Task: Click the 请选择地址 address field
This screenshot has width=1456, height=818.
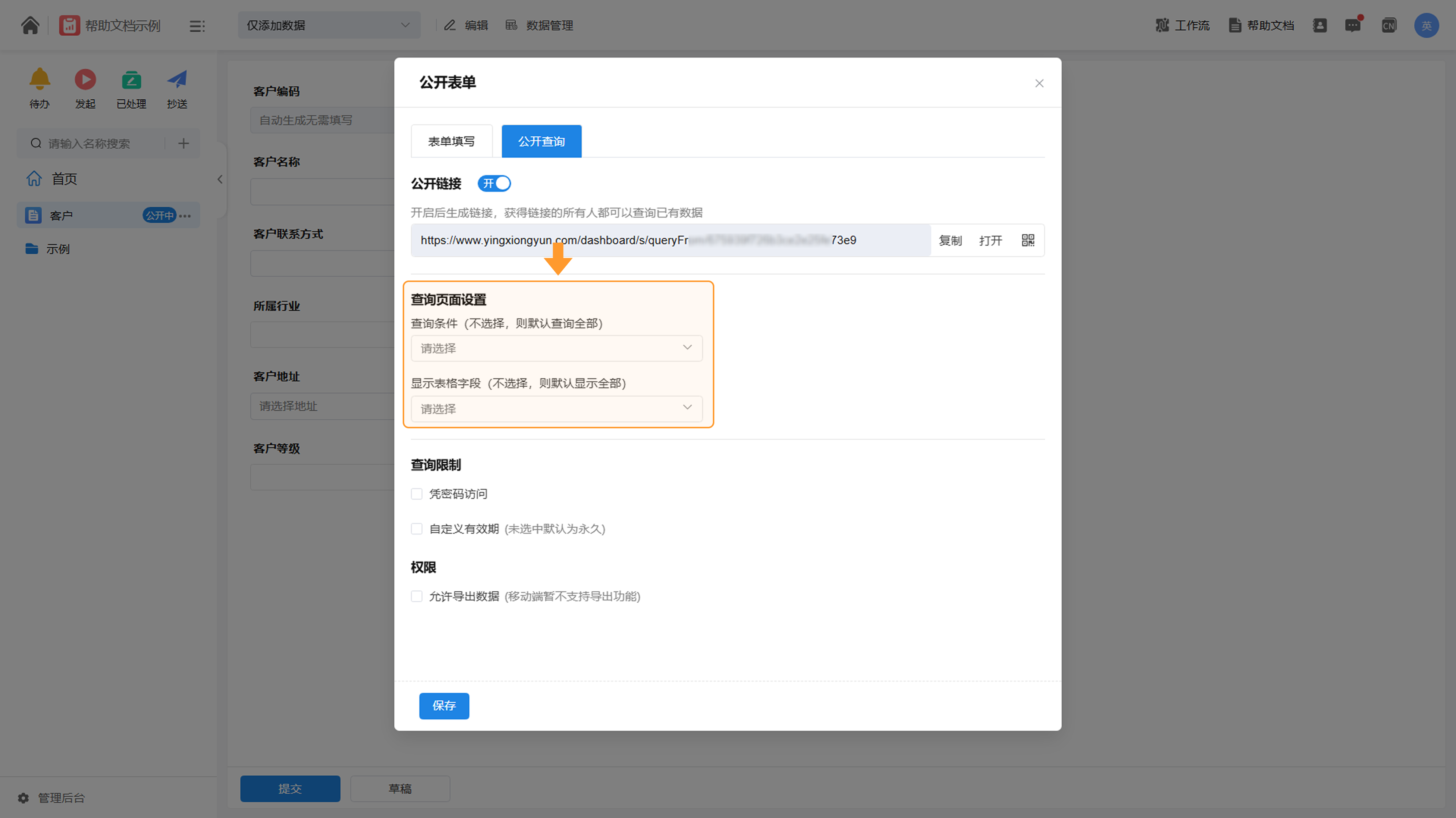Action: tap(322, 406)
